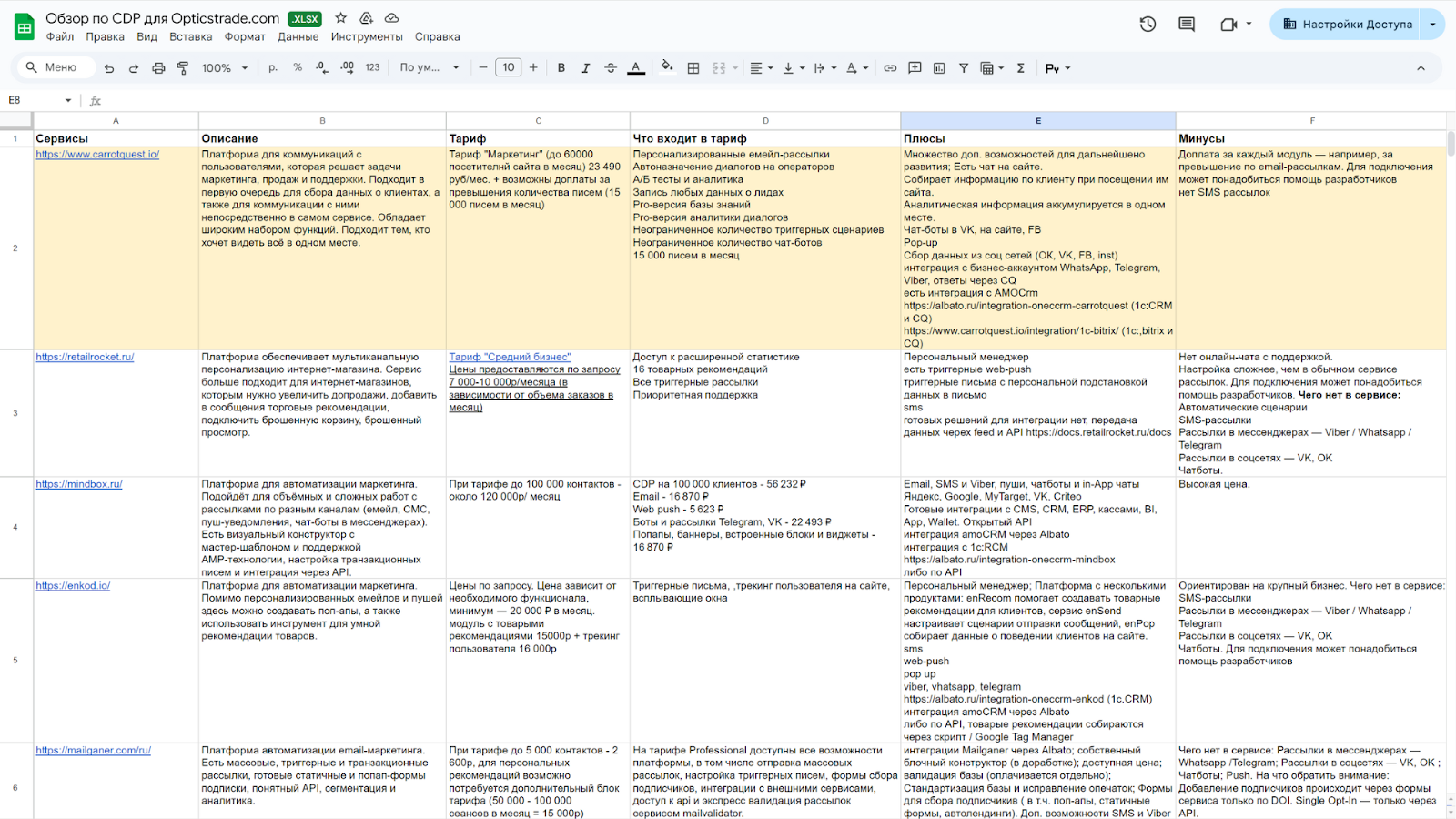Click the Настройки Доступа share button
Viewport: 1456px width, 819px height.
(1347, 25)
